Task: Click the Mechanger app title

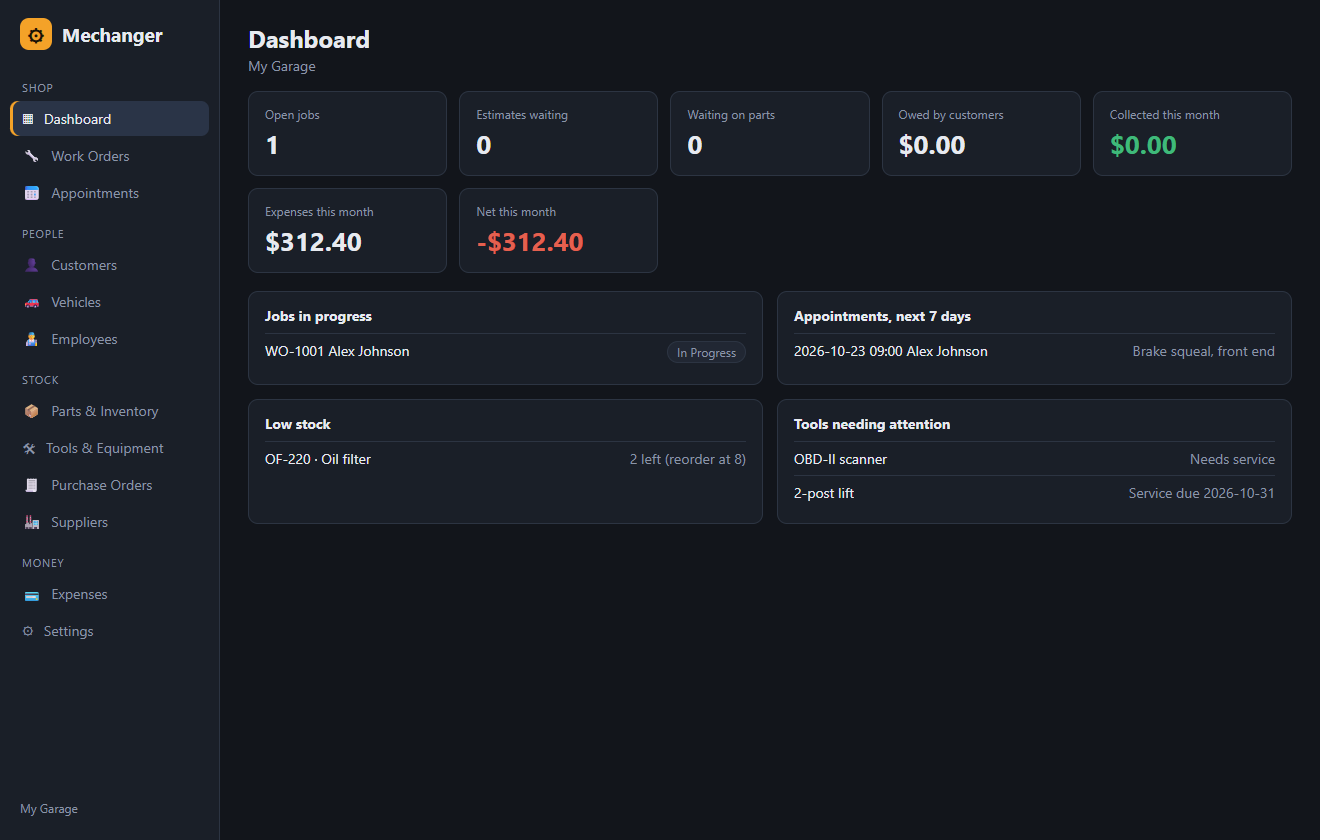Action: 112,35
